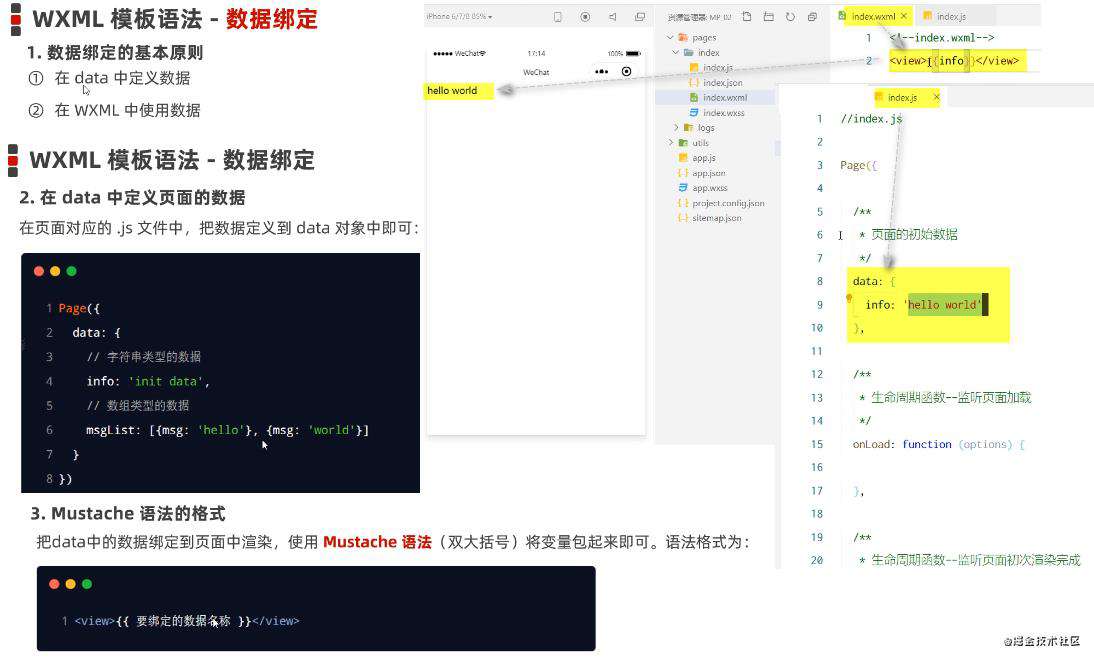Open app.js in the file tree

(x=704, y=158)
